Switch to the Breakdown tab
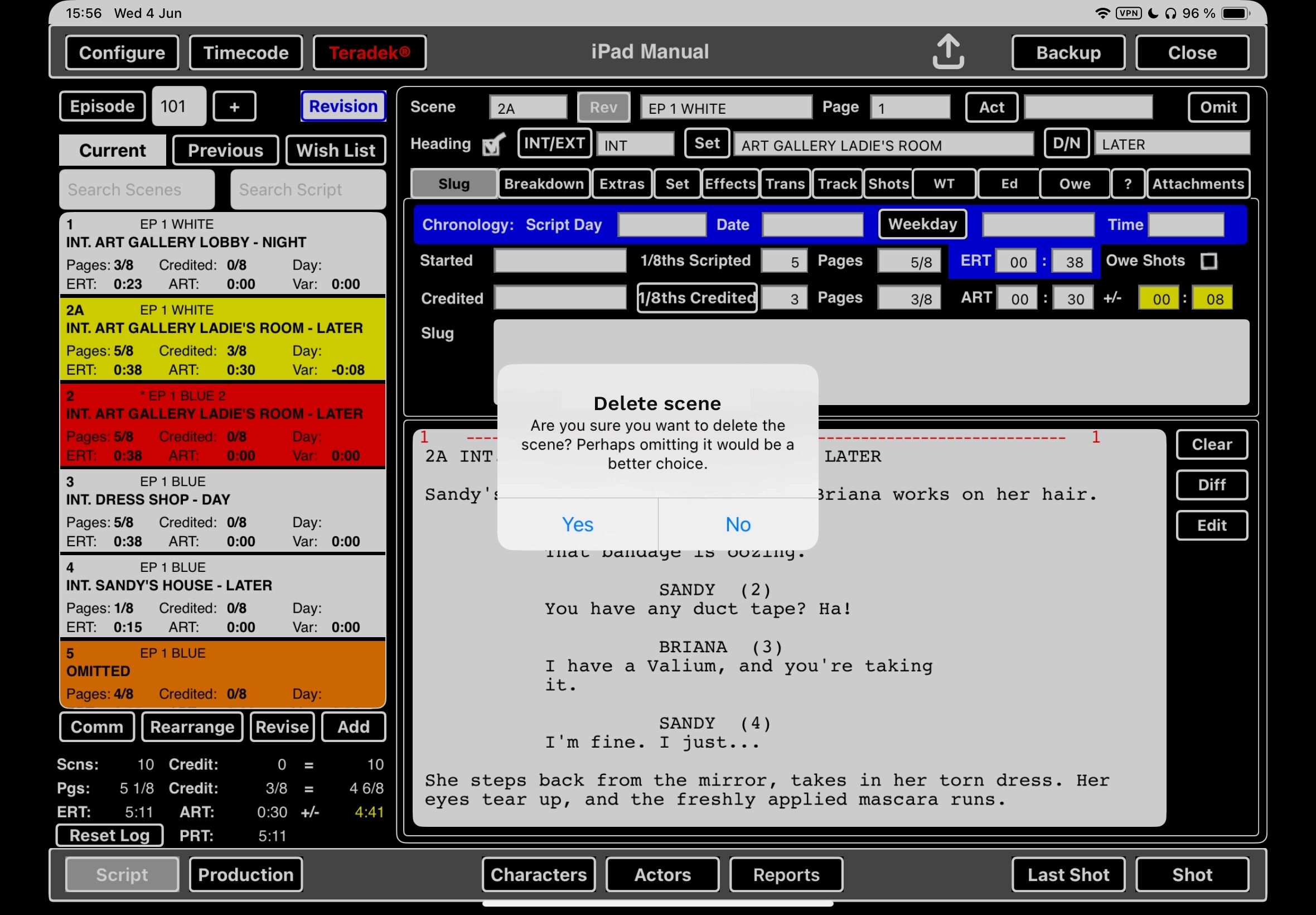This screenshot has height=915, width=1316. [x=543, y=184]
